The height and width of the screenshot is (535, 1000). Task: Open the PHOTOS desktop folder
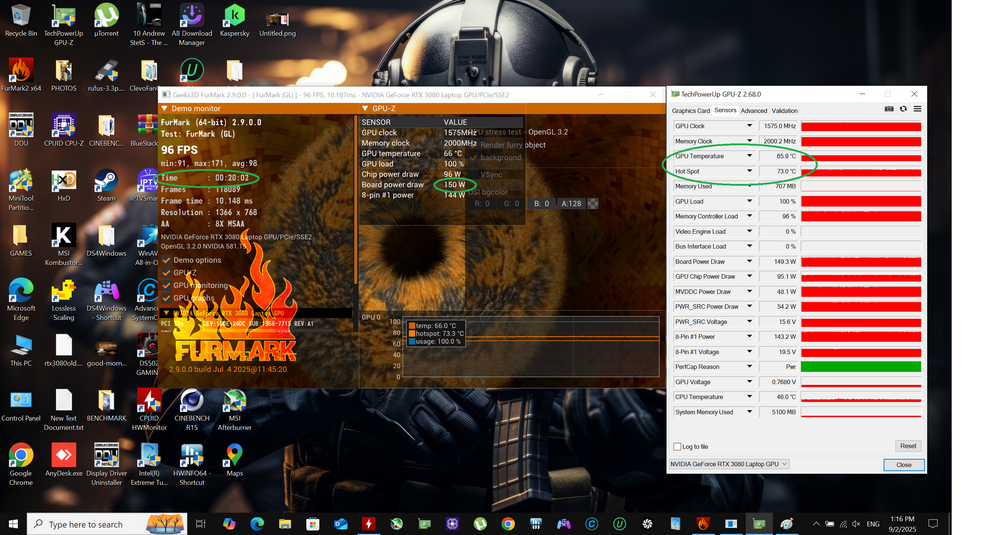click(63, 75)
